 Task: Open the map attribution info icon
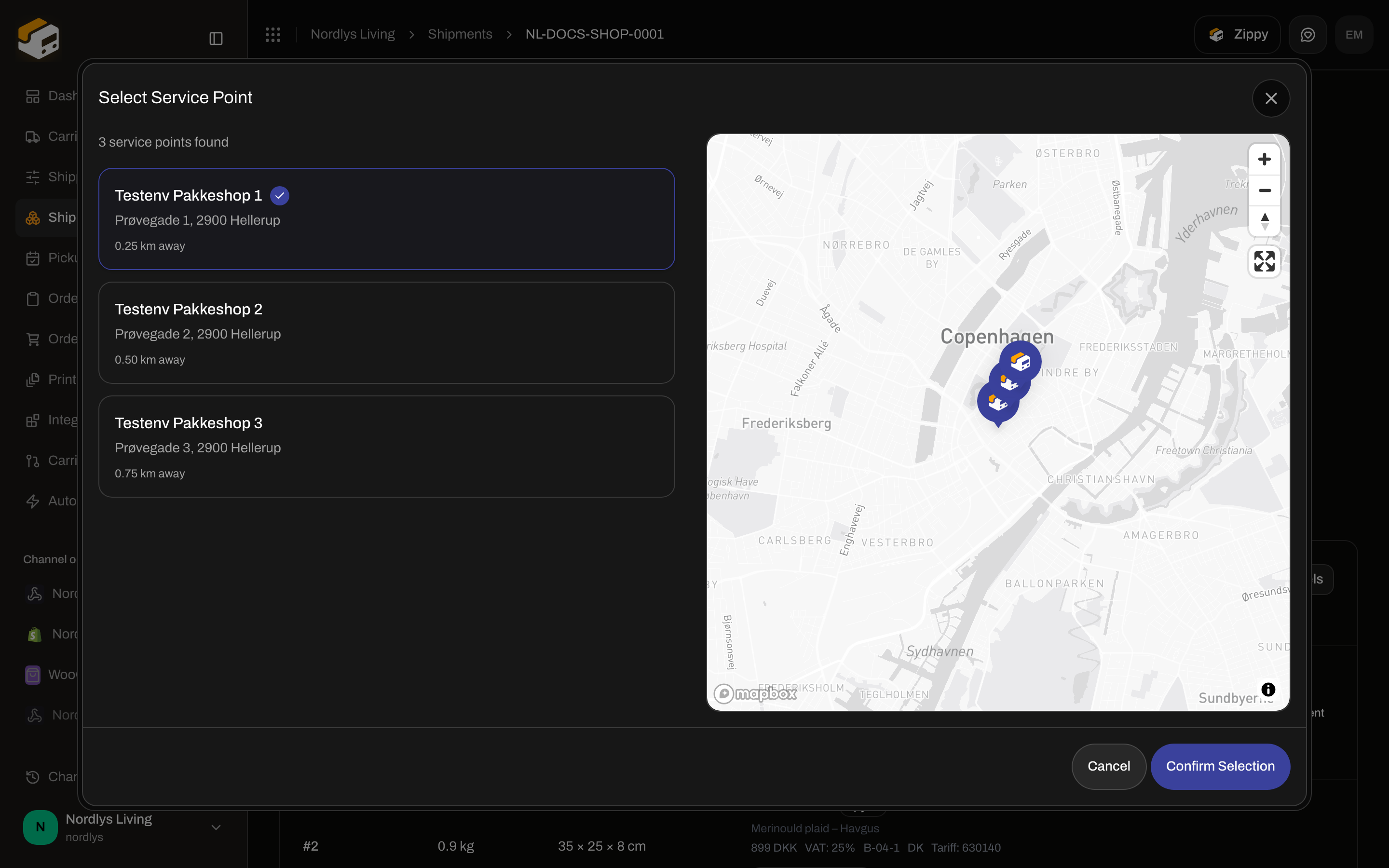[1268, 689]
